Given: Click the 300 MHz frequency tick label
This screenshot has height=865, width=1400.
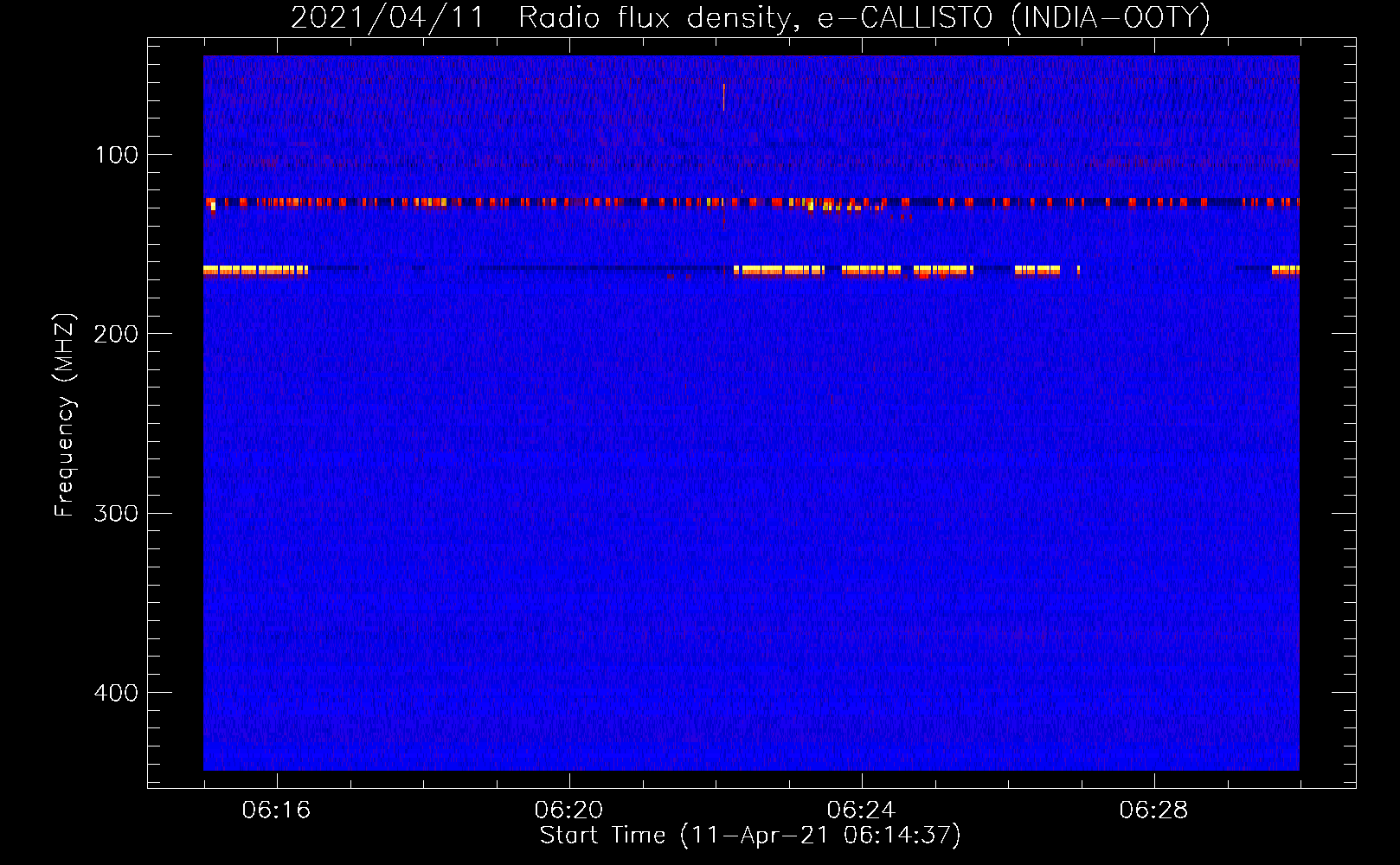Looking at the screenshot, I should click(116, 513).
